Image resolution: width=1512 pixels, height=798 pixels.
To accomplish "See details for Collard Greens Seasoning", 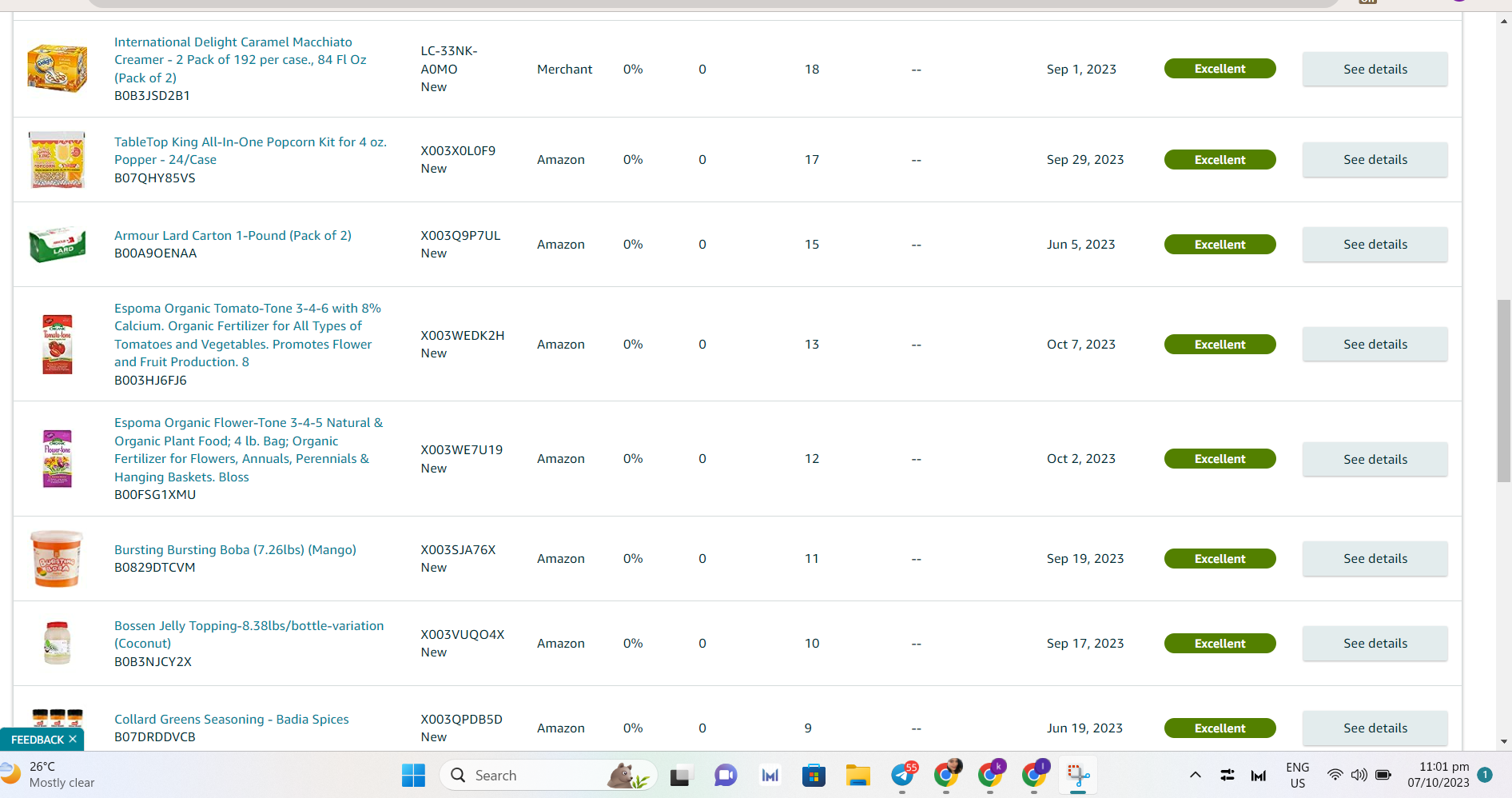I will click(x=1375, y=728).
